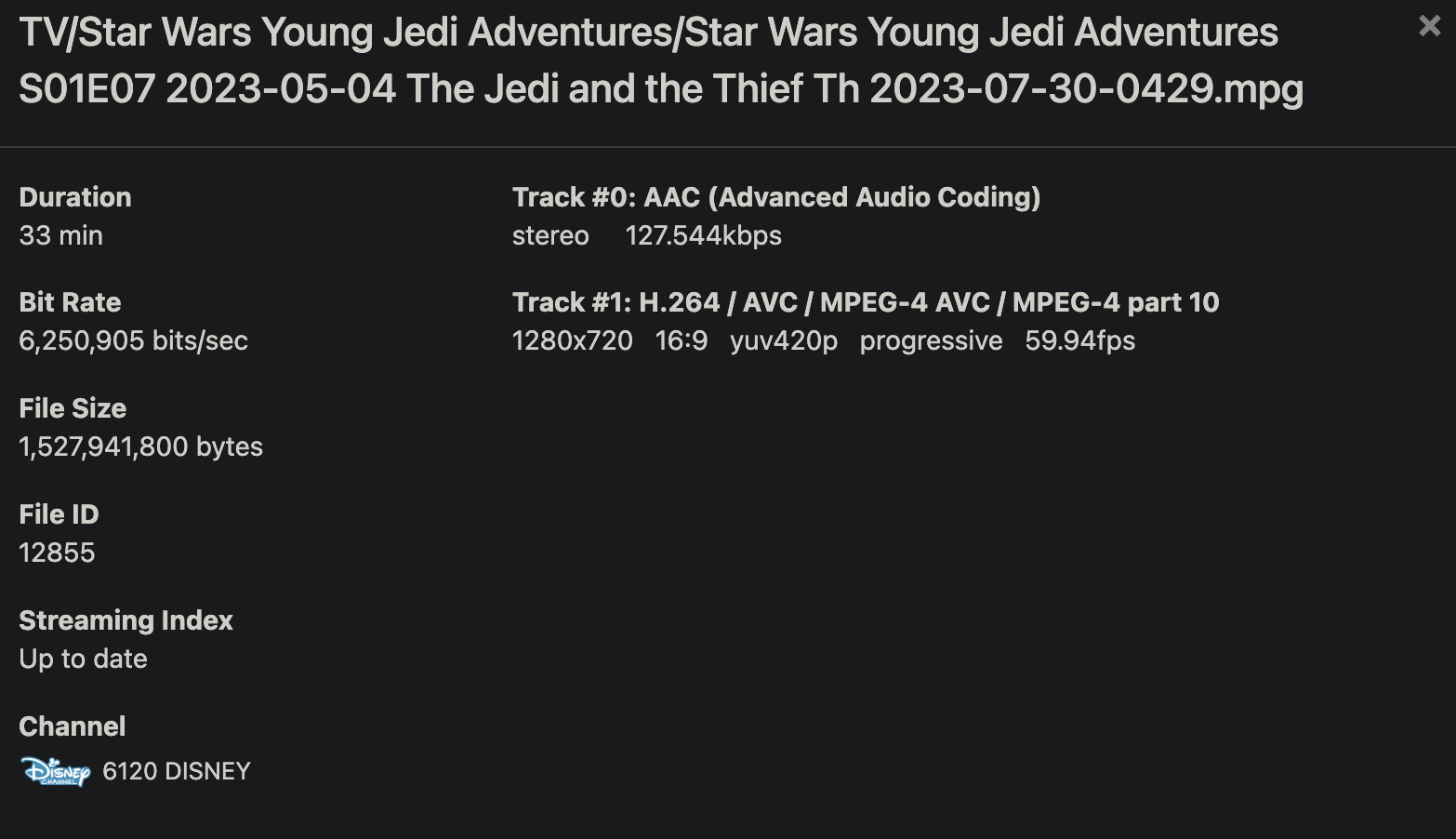The width and height of the screenshot is (1456, 839).
Task: Click the 16:9 aspect ratio text
Action: click(x=682, y=340)
